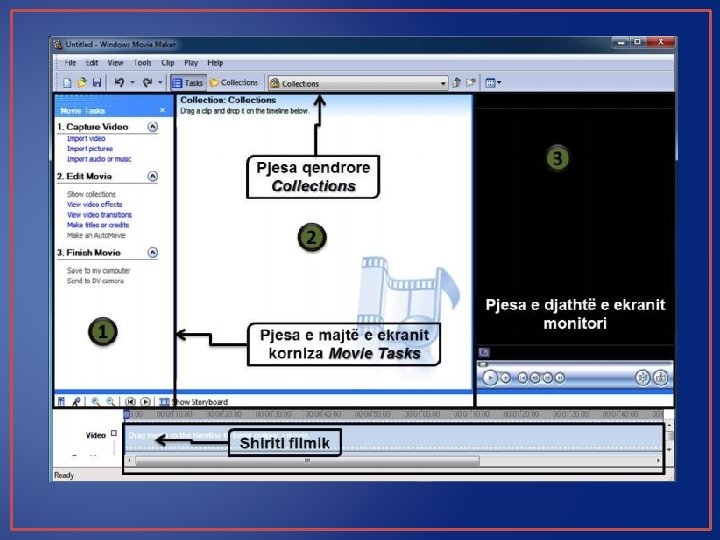
Task: Click the View video effects link
Action: pos(95,204)
